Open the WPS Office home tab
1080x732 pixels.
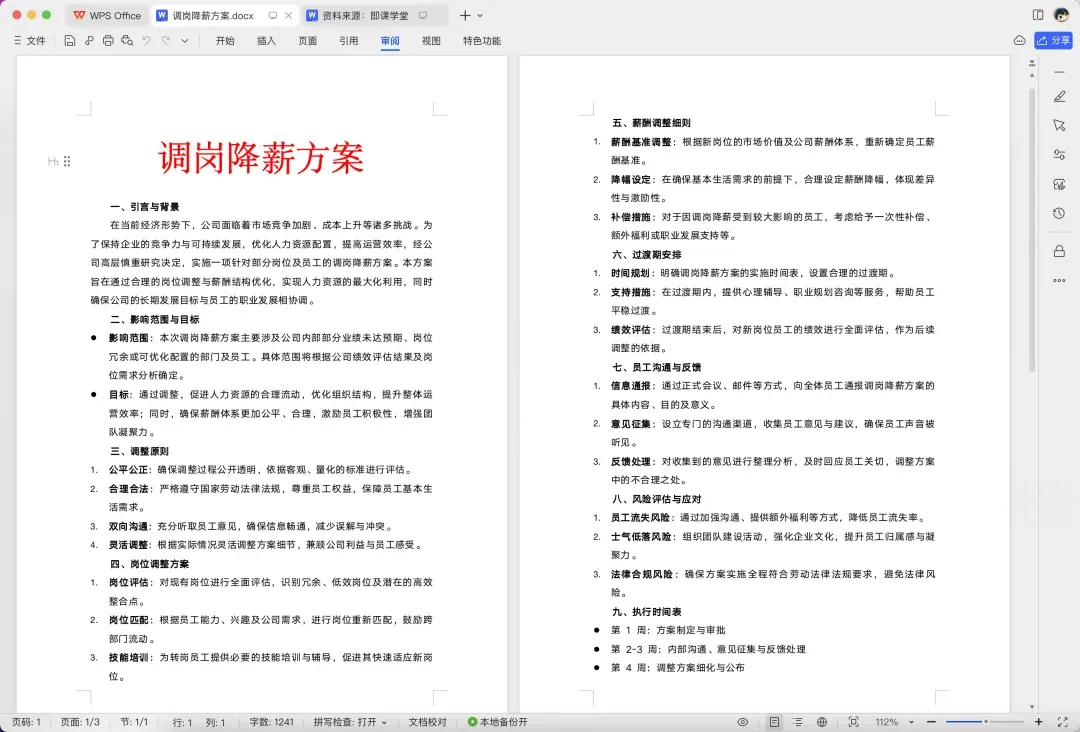tap(107, 15)
